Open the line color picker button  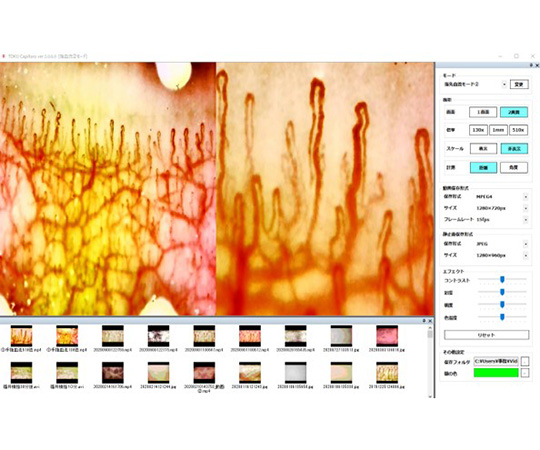pos(525,373)
